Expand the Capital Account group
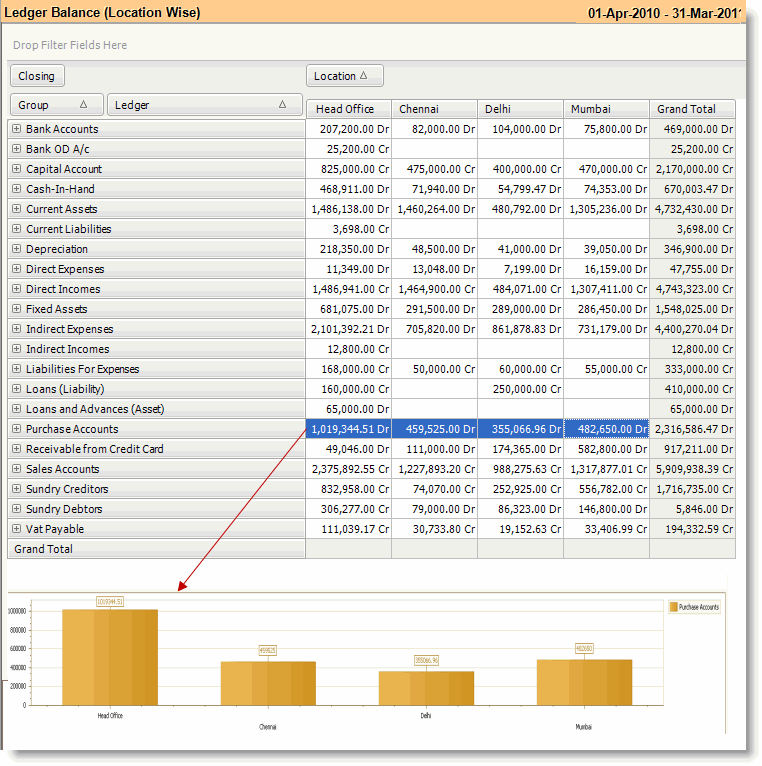 click(16, 169)
